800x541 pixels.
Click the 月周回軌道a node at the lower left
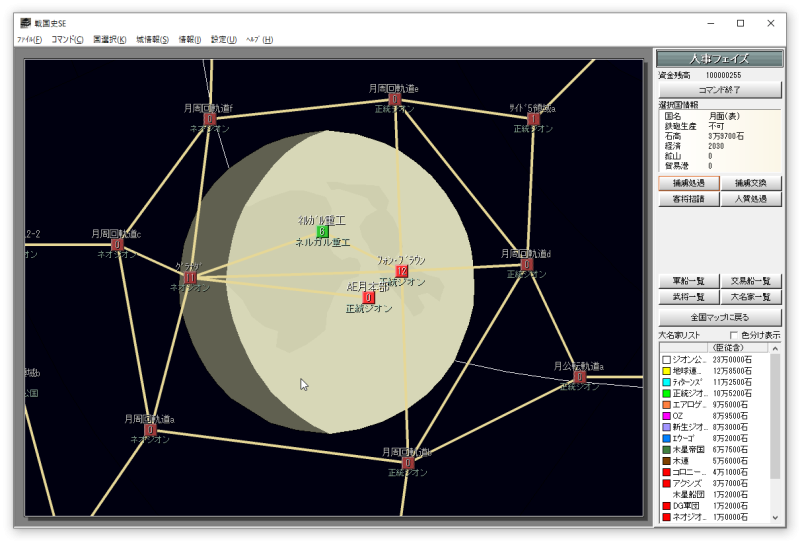(x=150, y=430)
